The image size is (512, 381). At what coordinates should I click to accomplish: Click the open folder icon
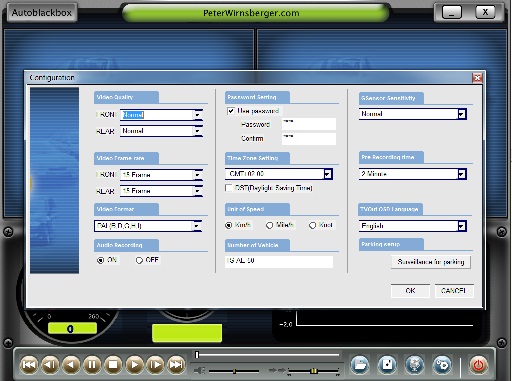click(x=359, y=365)
